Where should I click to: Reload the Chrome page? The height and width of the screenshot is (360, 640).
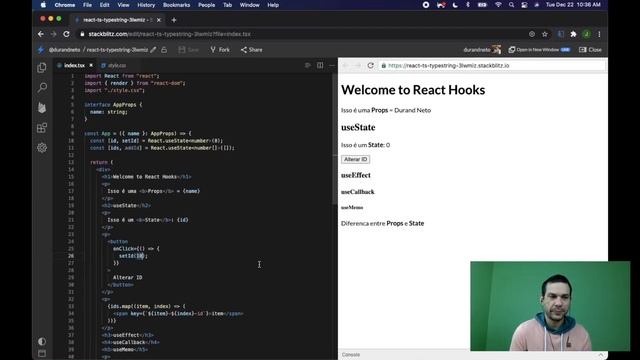pyautogui.click(x=66, y=34)
